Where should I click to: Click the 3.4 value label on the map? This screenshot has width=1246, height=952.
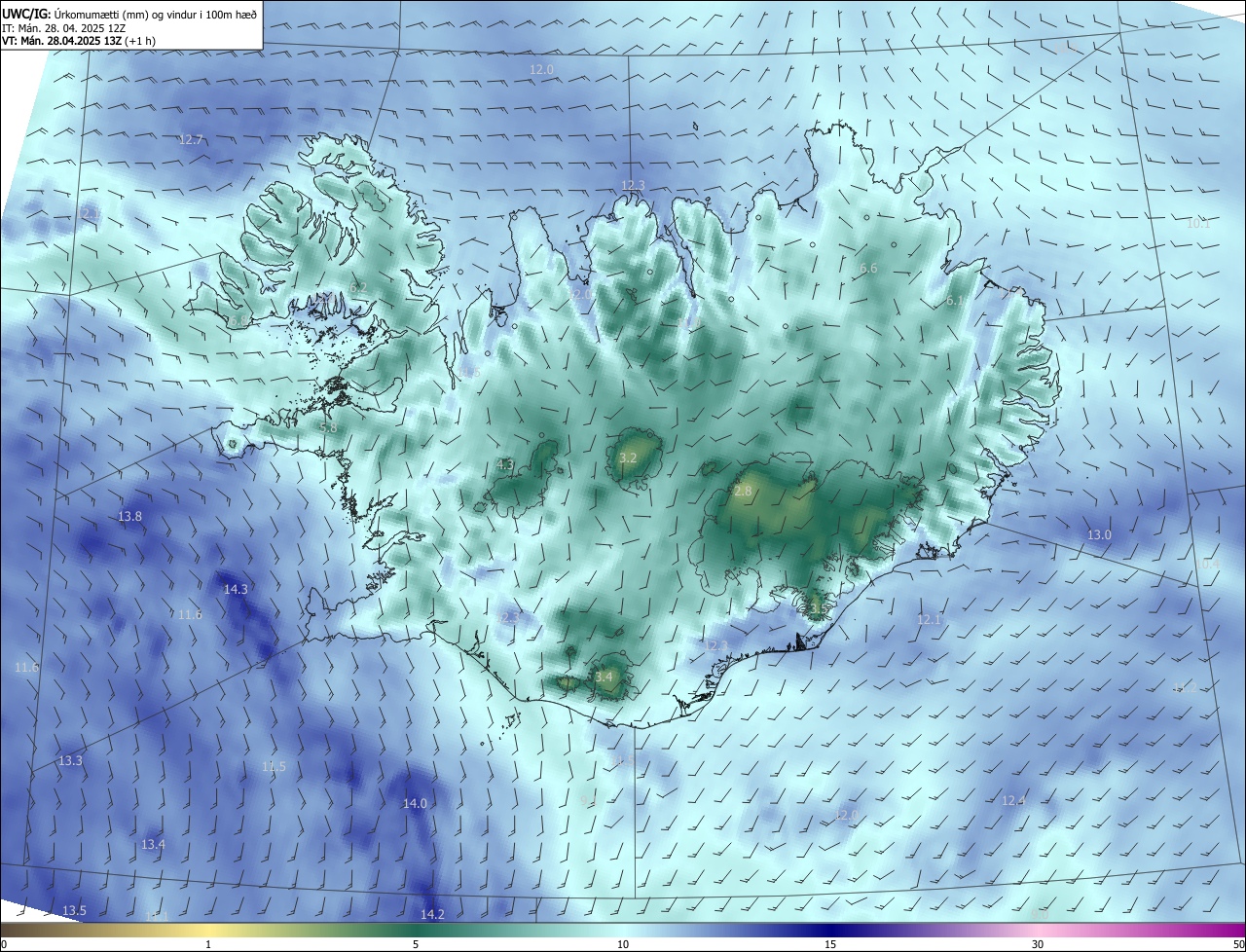tap(604, 677)
